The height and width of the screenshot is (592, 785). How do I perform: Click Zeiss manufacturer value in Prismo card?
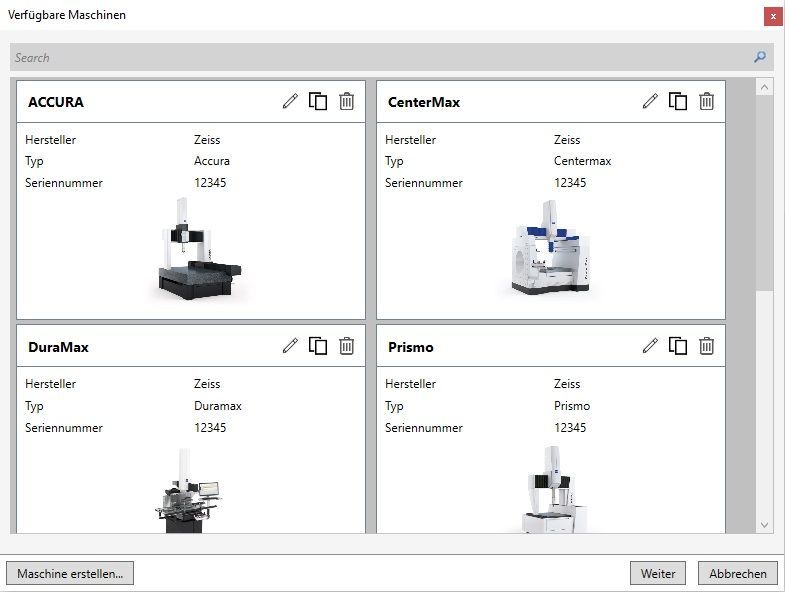[567, 384]
